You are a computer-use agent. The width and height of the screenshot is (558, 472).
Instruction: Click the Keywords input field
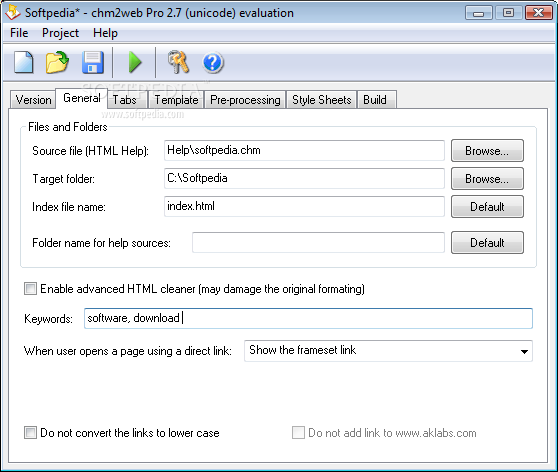[308, 318]
